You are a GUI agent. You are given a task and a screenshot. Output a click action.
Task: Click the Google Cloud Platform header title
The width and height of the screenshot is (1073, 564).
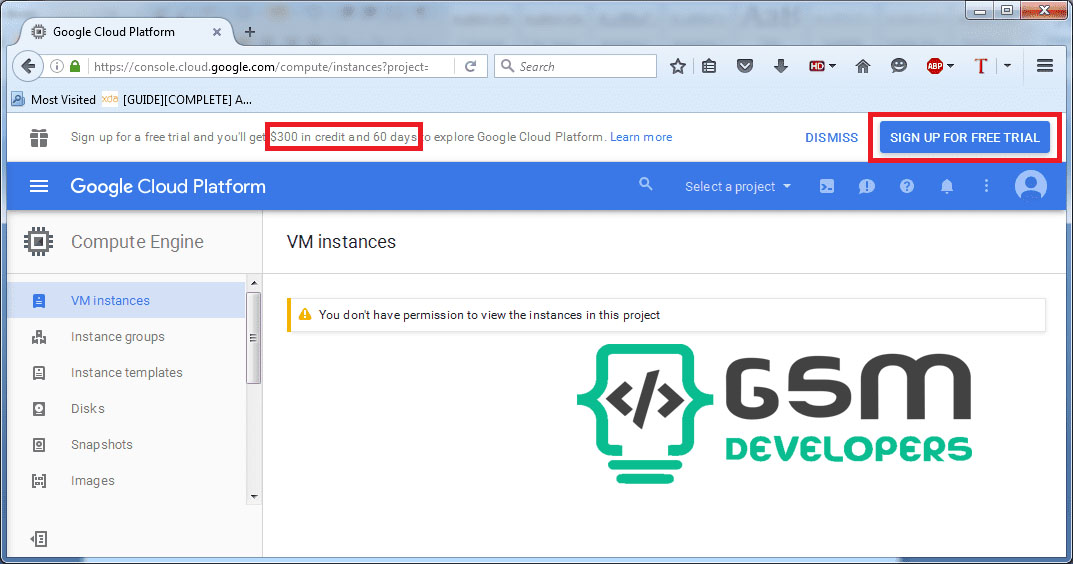coord(168,186)
